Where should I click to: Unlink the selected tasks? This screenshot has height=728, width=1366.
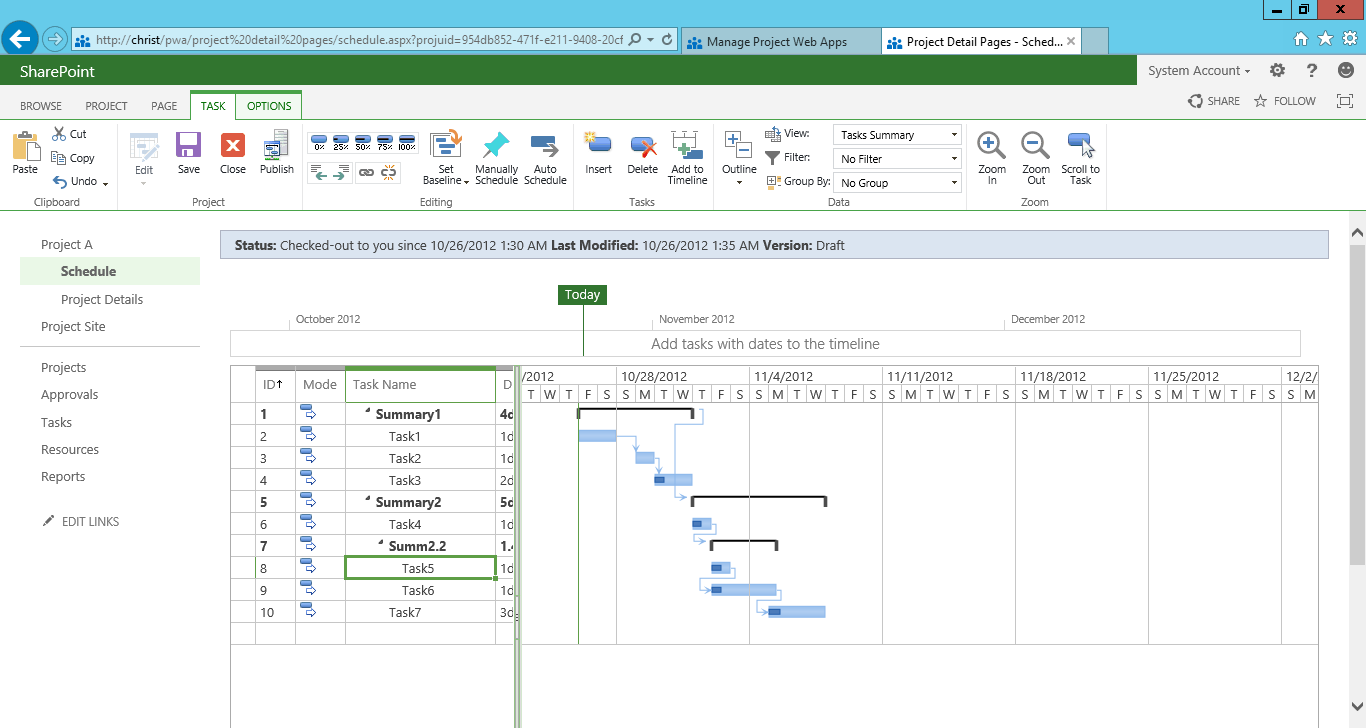click(389, 173)
